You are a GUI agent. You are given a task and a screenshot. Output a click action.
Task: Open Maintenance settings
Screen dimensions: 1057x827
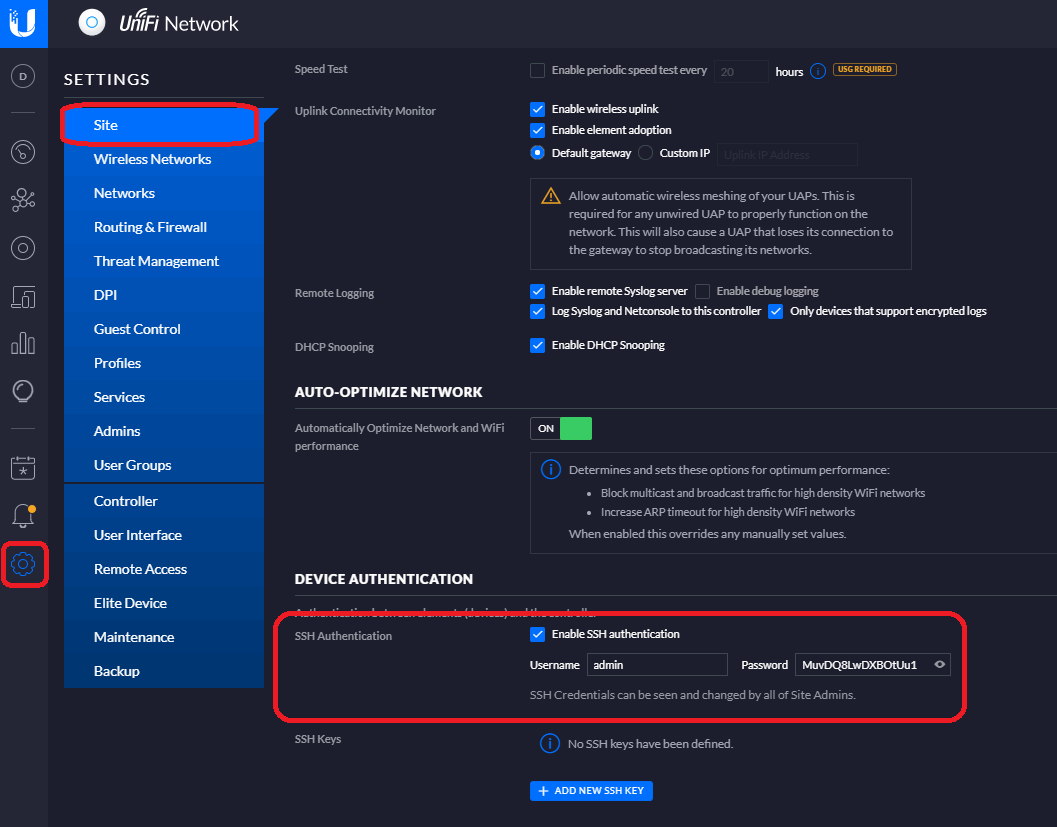[164, 637]
